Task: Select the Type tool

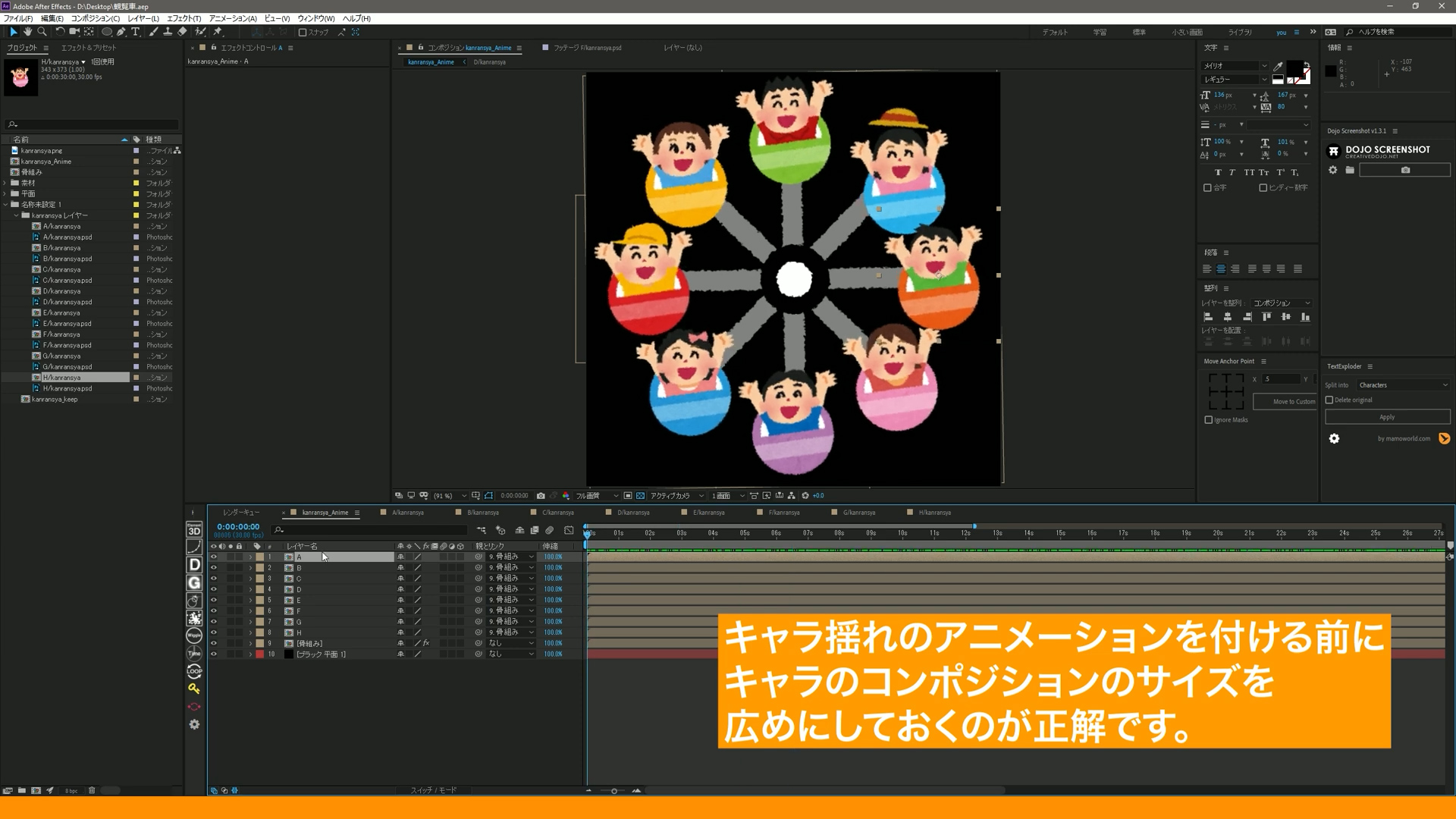Action: coord(135,32)
